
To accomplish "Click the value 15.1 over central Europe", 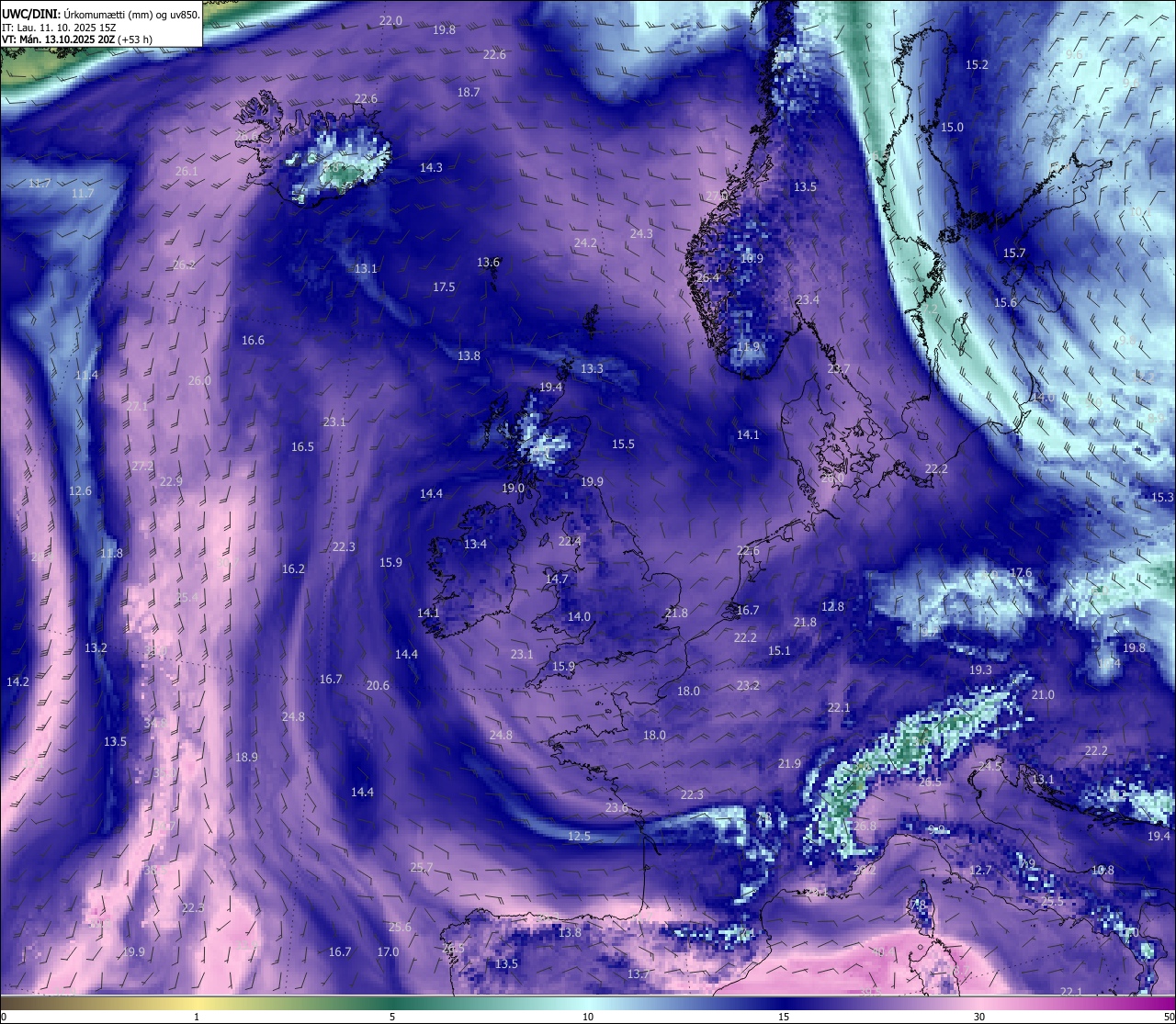I will coord(779,650).
